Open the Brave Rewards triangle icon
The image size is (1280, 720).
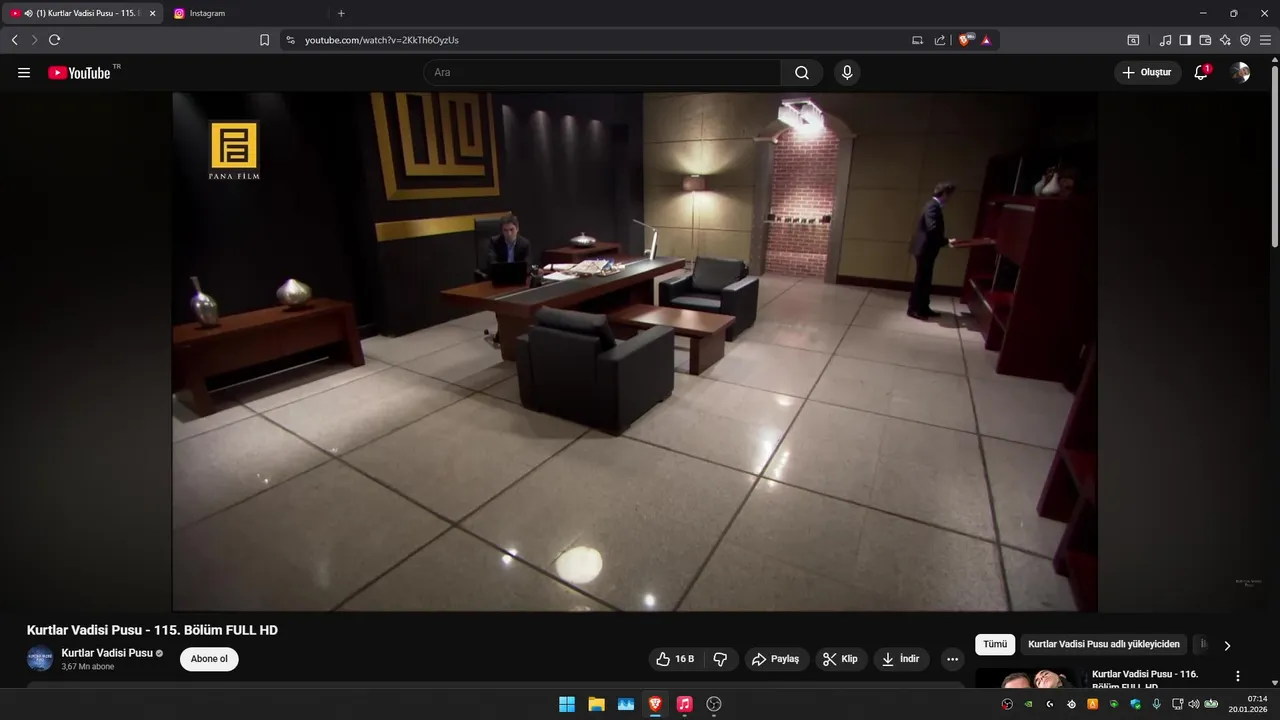[x=986, y=40]
